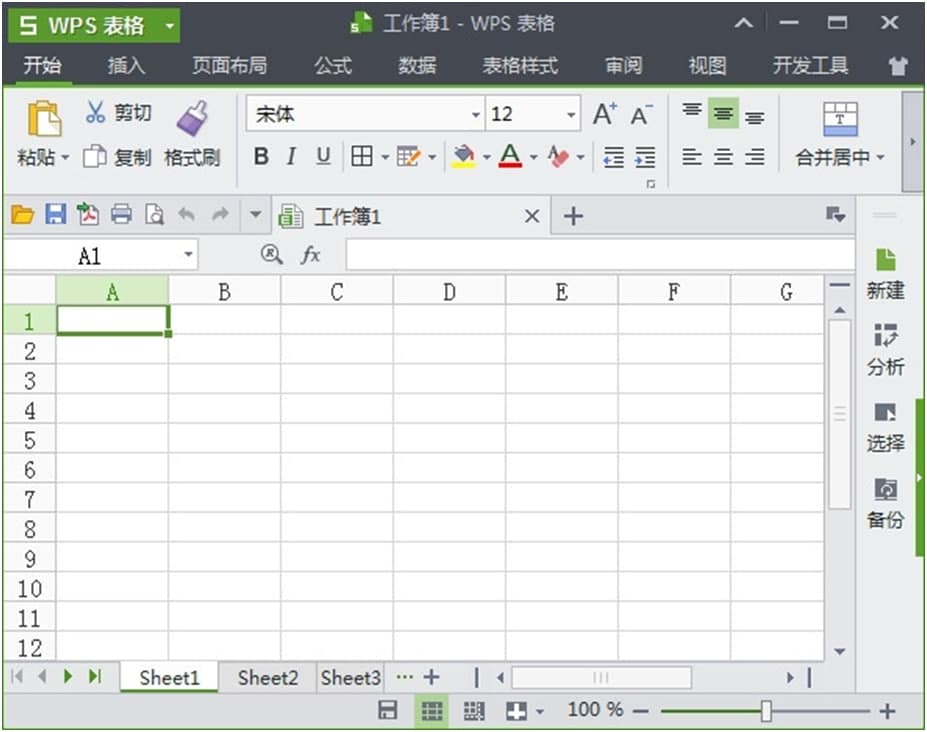Save the workbook via the disk icon
The image size is (927, 732).
click(x=54, y=214)
